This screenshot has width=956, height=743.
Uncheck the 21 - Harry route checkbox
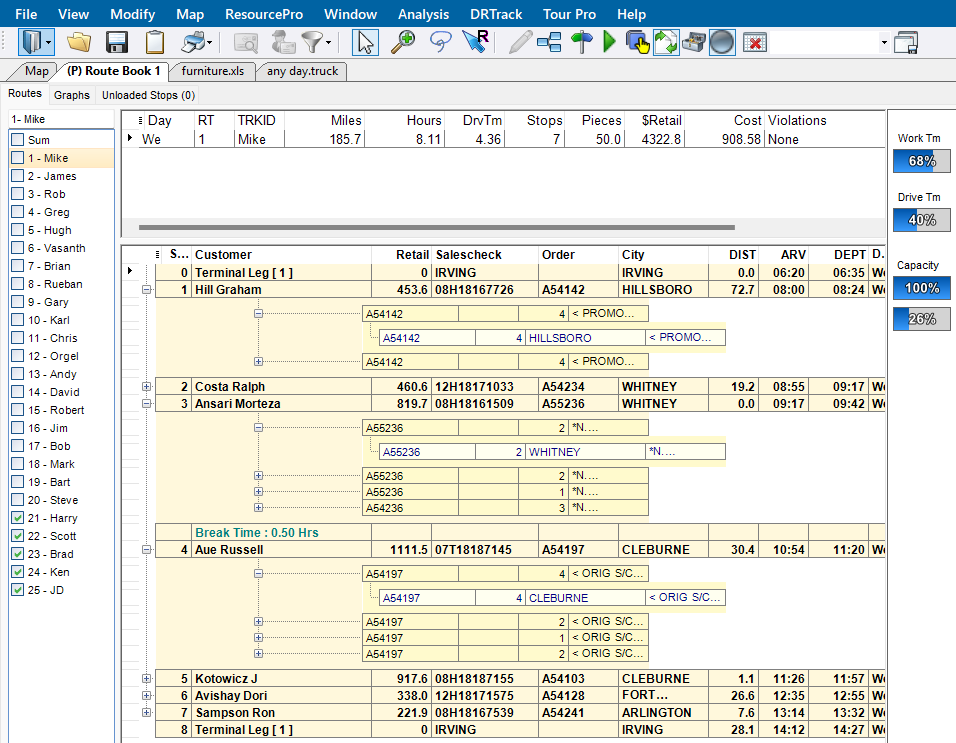click(18, 518)
